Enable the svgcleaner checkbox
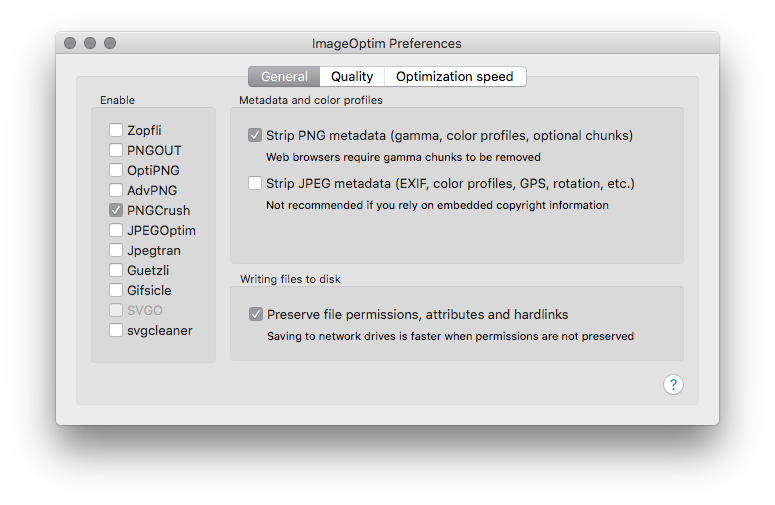This screenshot has width=775, height=505. (116, 330)
